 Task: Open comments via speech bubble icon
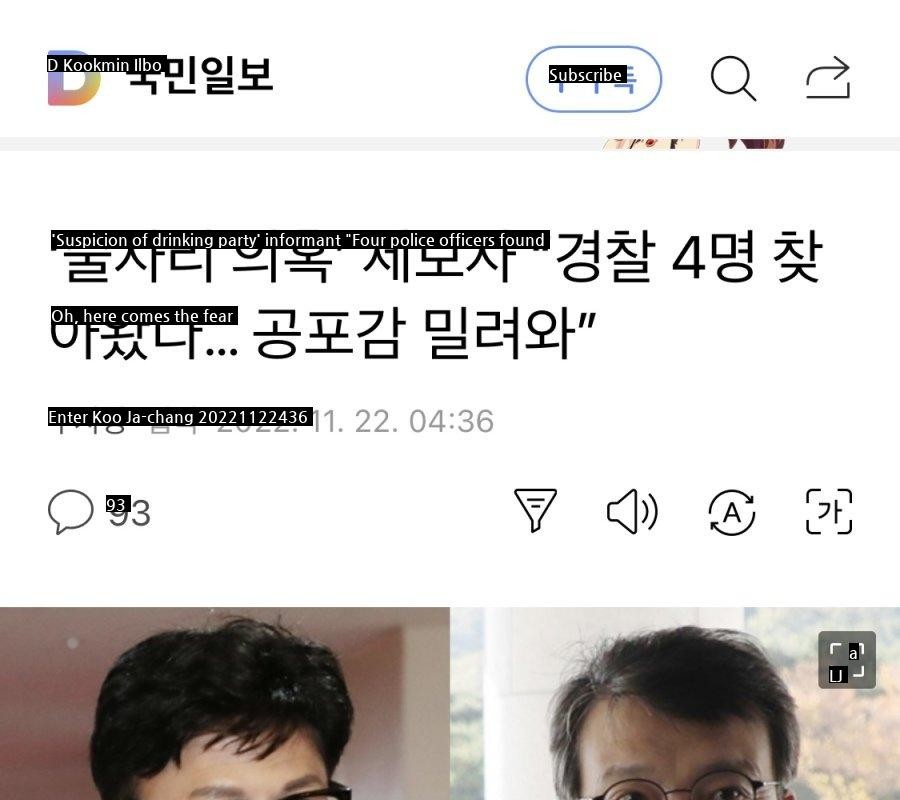coord(71,511)
